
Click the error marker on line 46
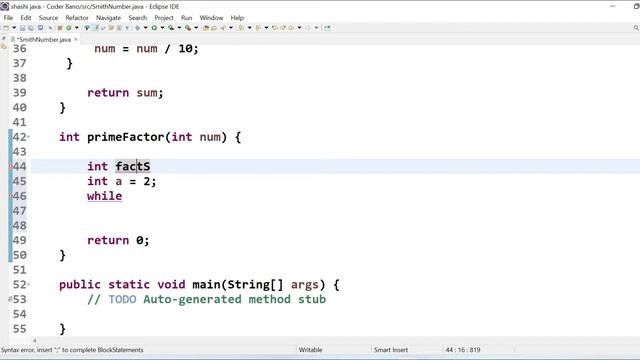[10, 196]
